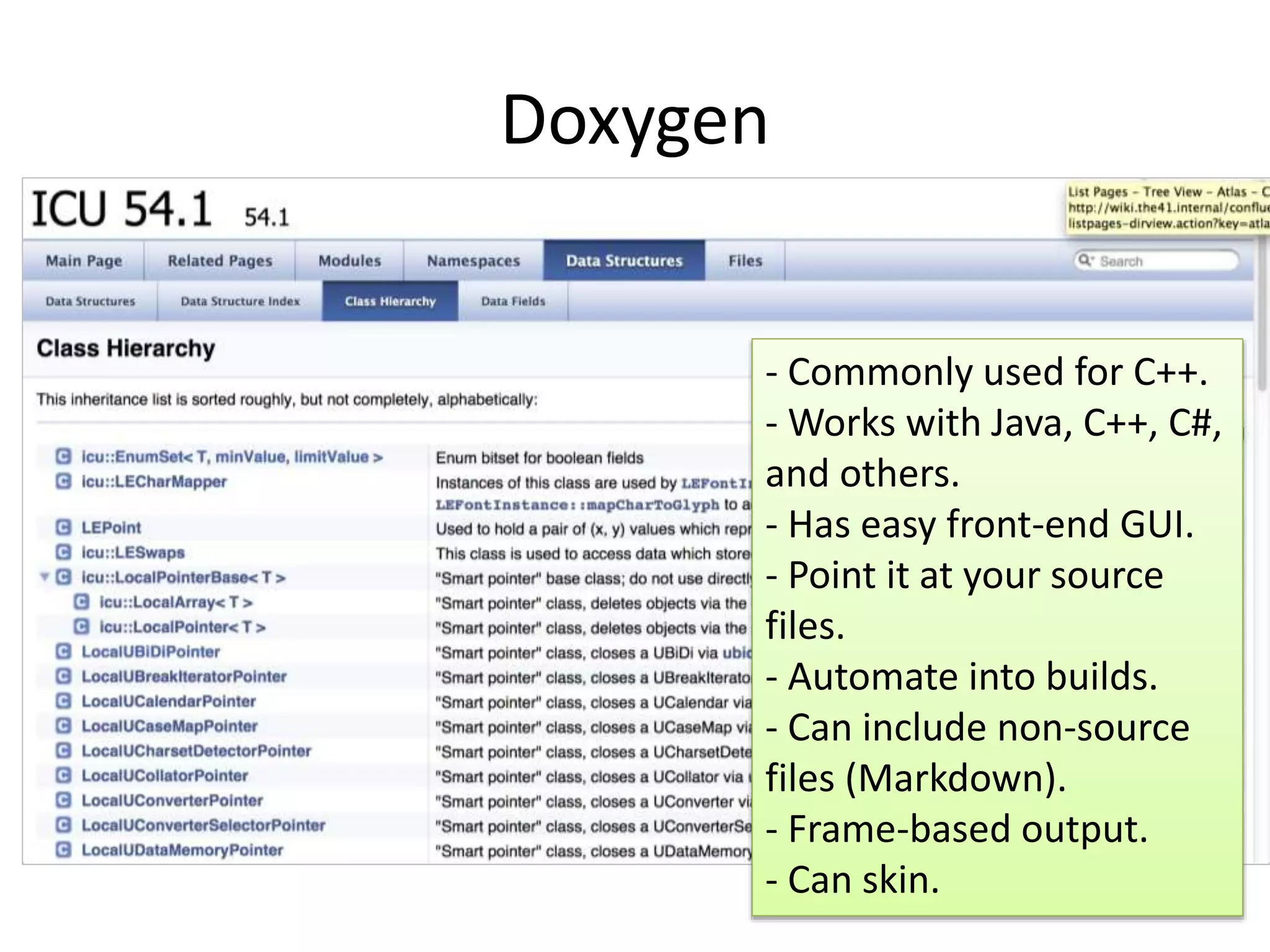Open icu::EnumSet< T, minValue, limitValue > link
Viewport: 1270px width, 952px height.
tap(233, 457)
